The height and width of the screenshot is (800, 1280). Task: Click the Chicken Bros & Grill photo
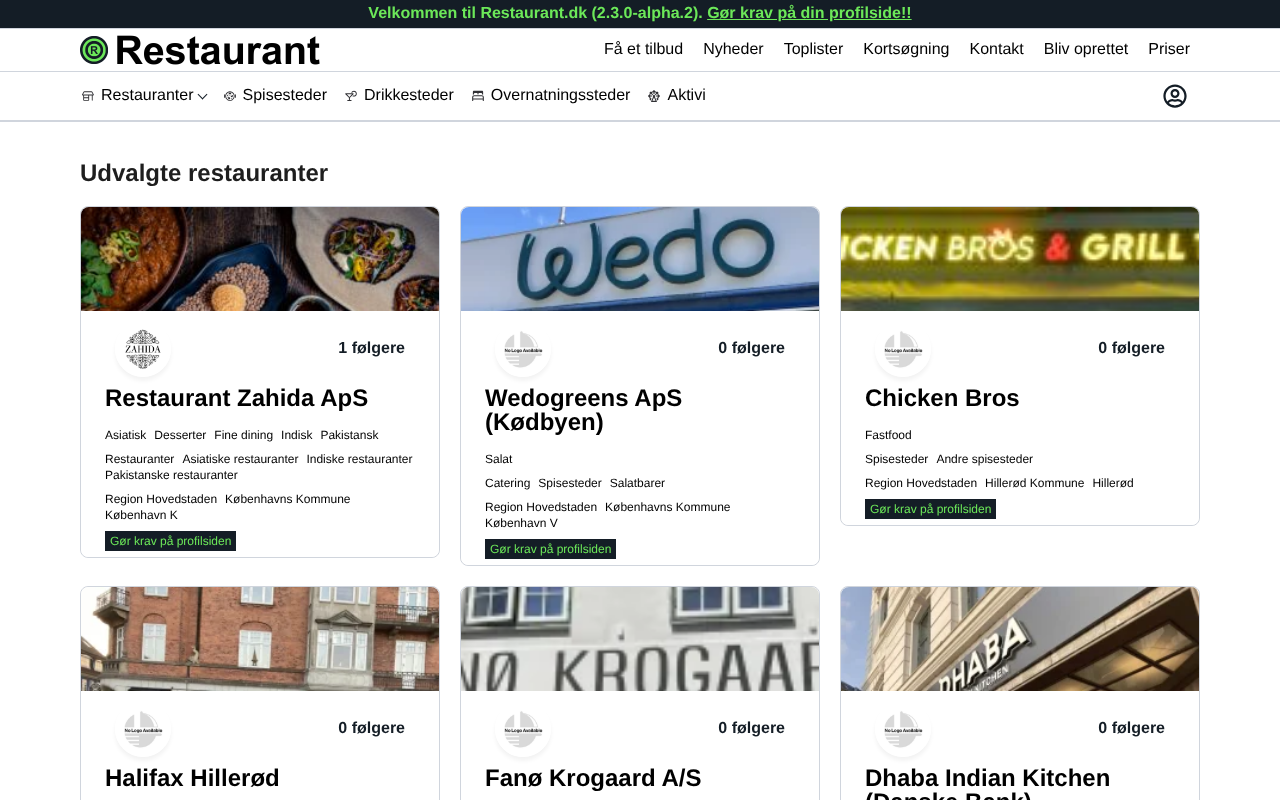(x=1020, y=259)
